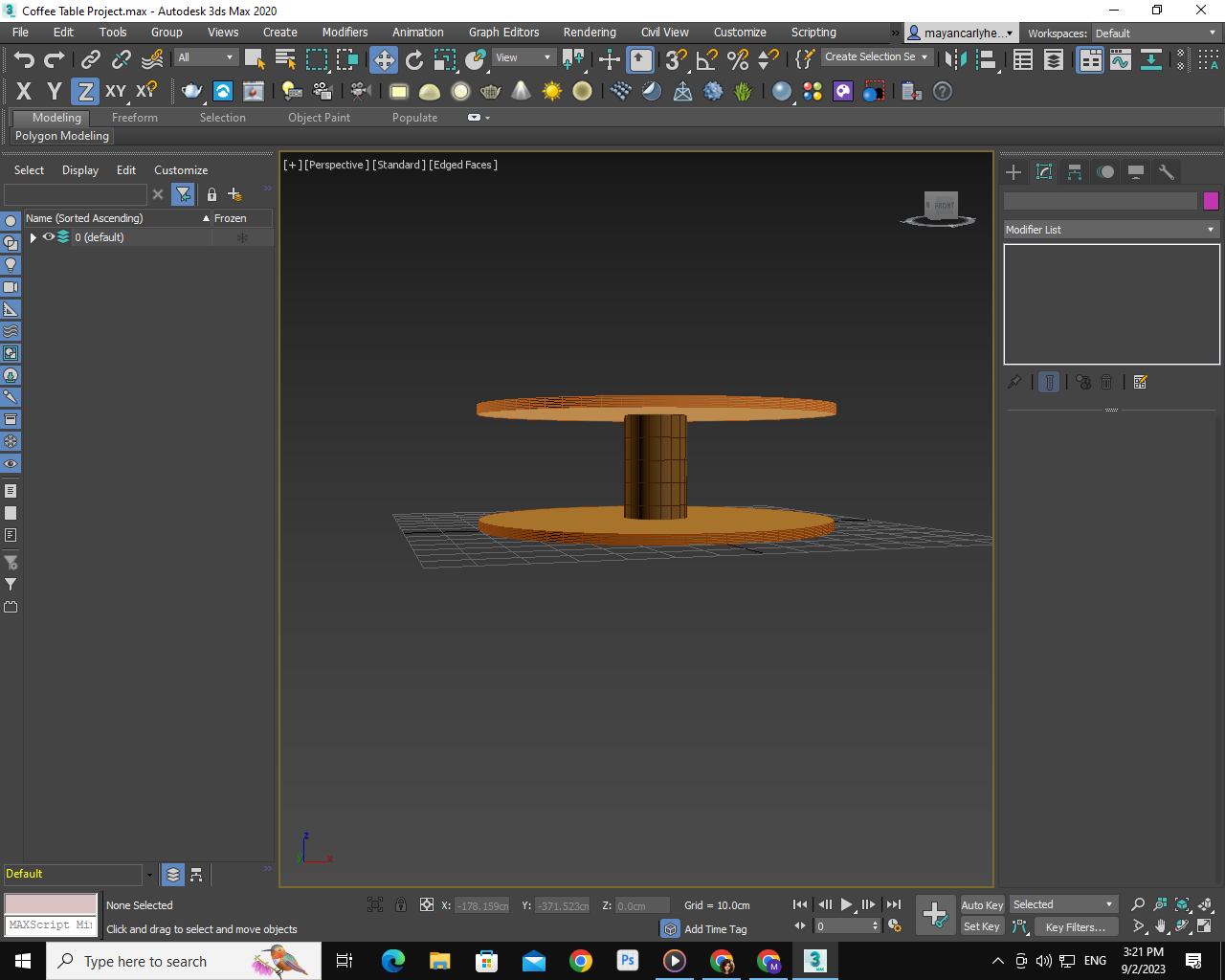The width and height of the screenshot is (1225, 980).
Task: Open the Create Selection Set dropdown
Action: (x=876, y=57)
